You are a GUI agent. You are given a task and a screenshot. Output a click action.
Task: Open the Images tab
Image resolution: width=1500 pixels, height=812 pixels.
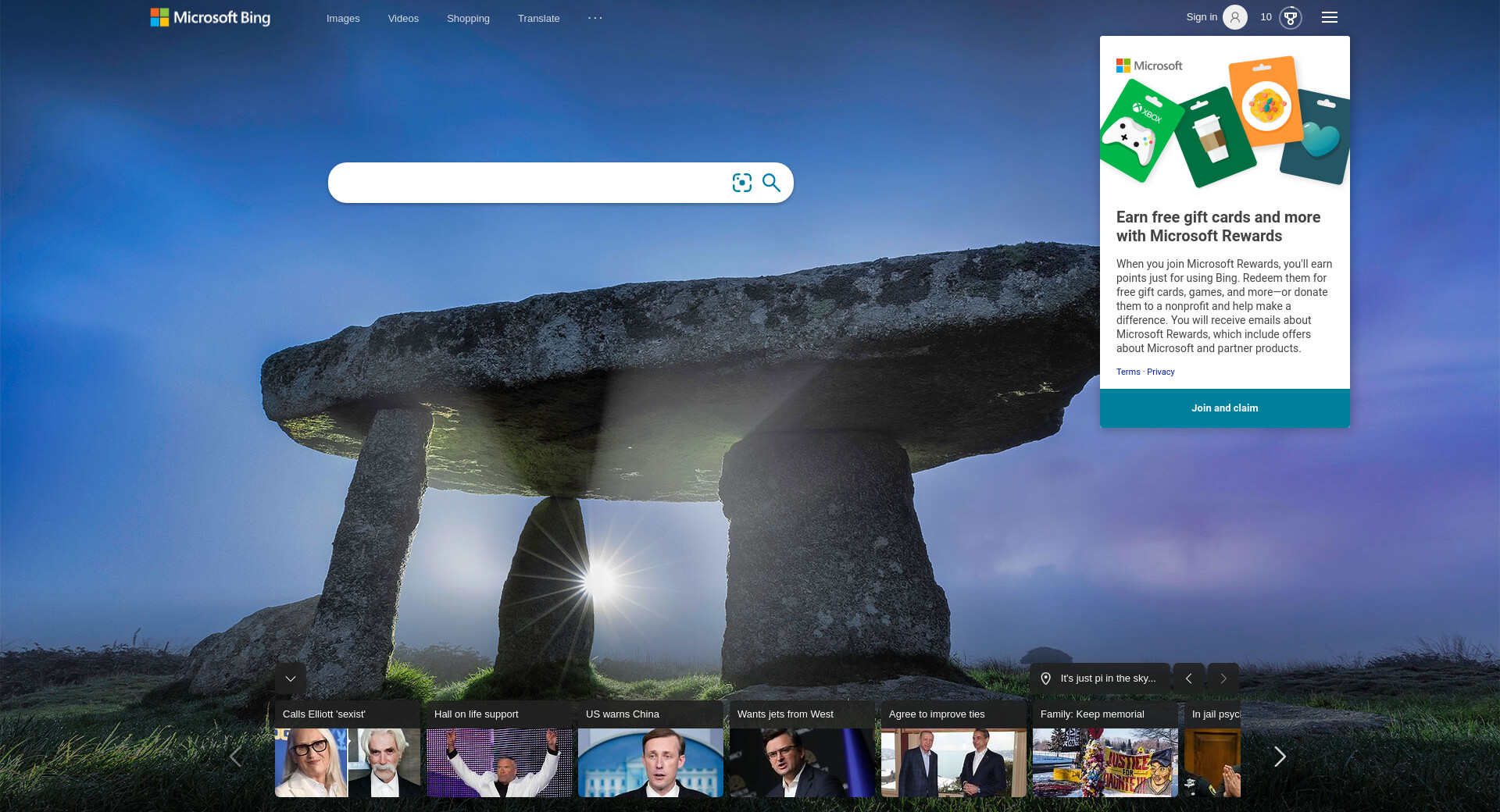point(343,19)
